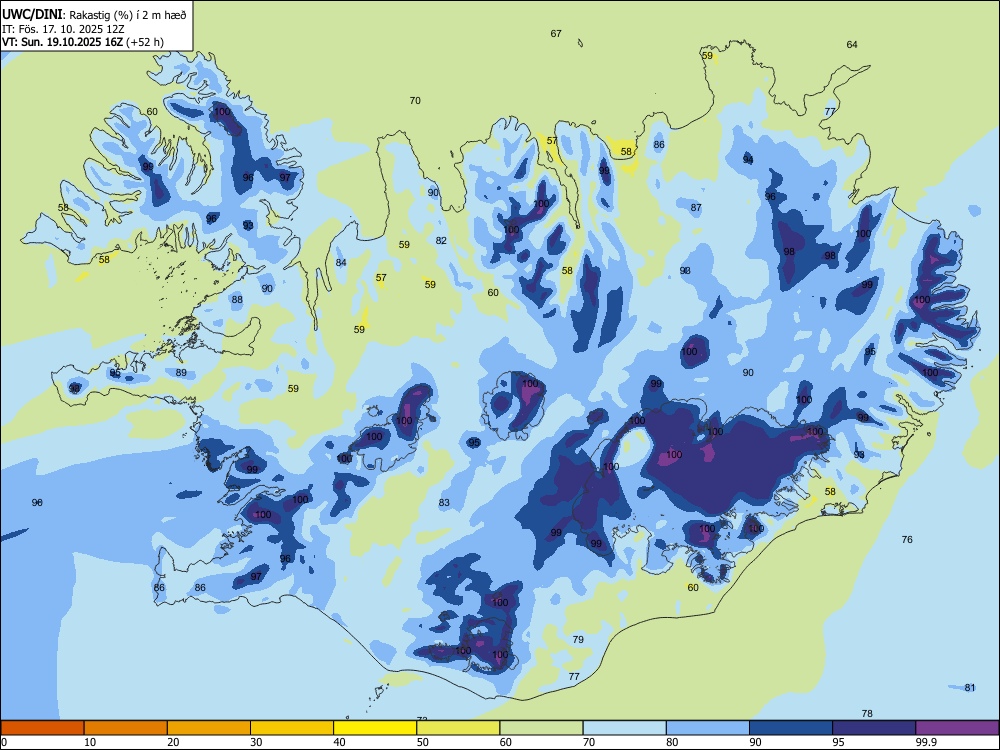This screenshot has width=1000, height=750.
Task: Click the humidity value '76' on the map
Action: click(907, 540)
